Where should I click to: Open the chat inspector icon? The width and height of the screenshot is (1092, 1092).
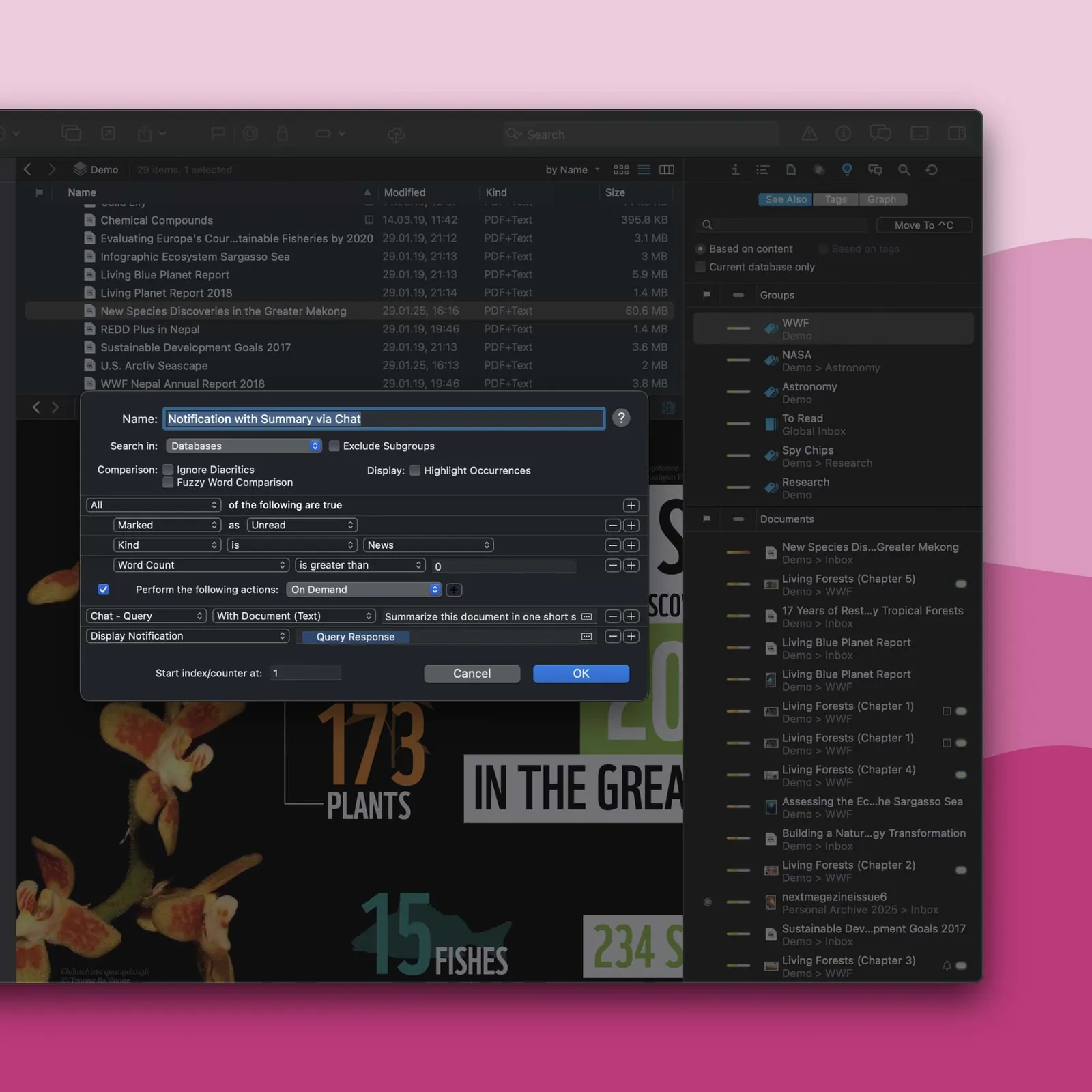click(875, 169)
